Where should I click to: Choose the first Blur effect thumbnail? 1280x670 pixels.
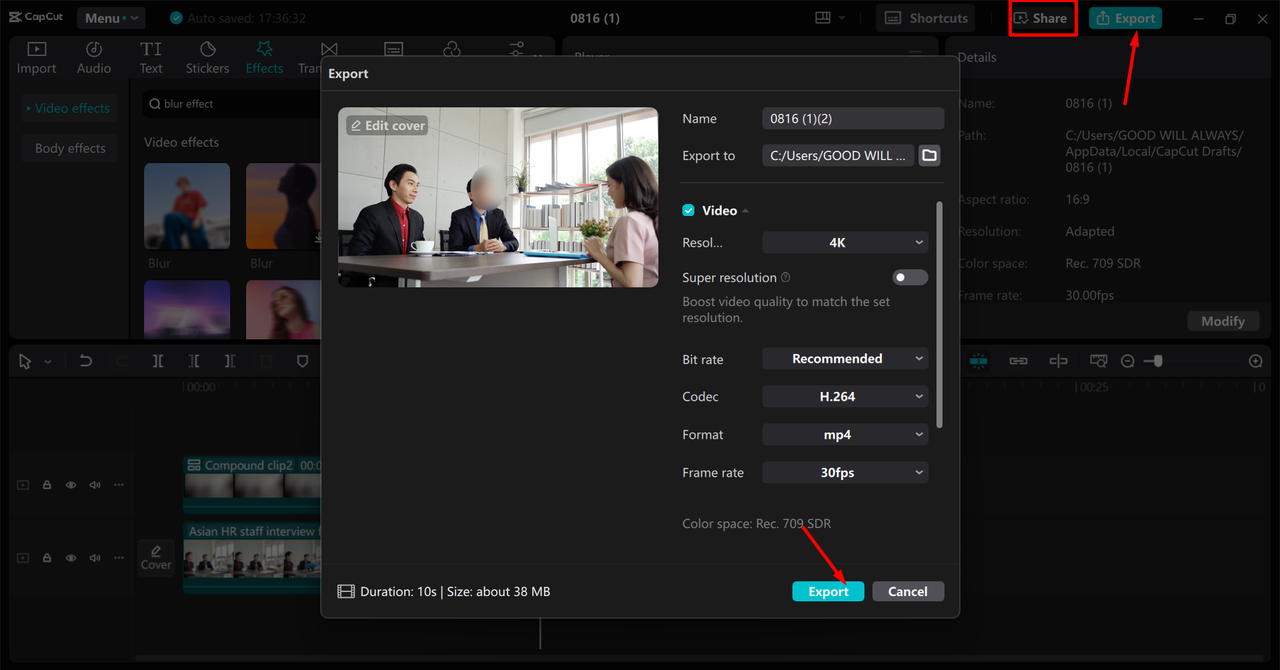point(187,206)
